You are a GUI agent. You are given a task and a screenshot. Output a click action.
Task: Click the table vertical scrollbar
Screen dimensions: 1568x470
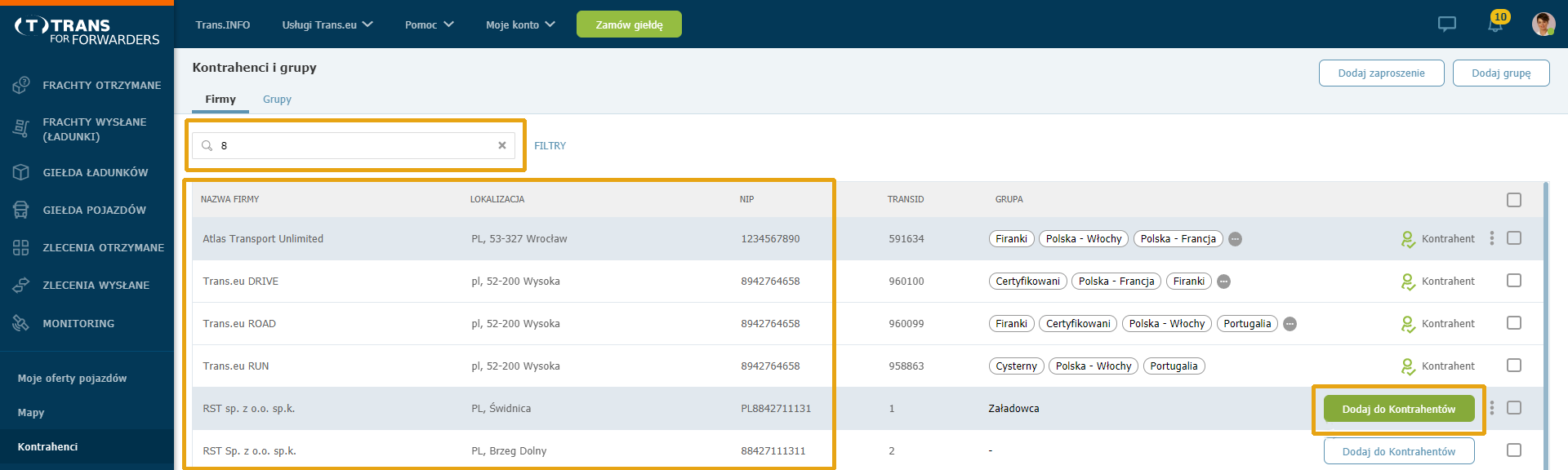pyautogui.click(x=1546, y=326)
